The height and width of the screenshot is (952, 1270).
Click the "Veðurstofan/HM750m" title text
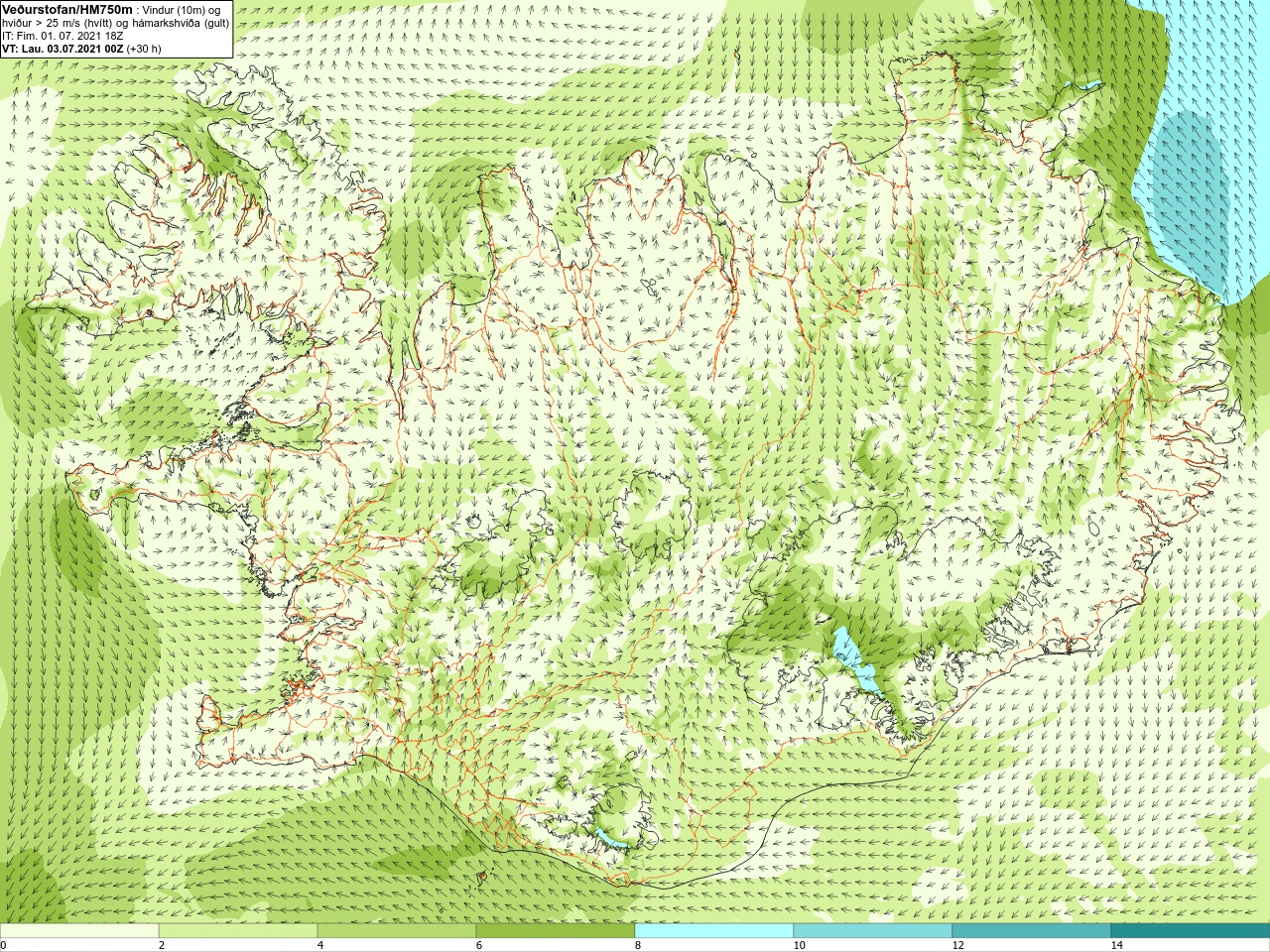[x=67, y=9]
